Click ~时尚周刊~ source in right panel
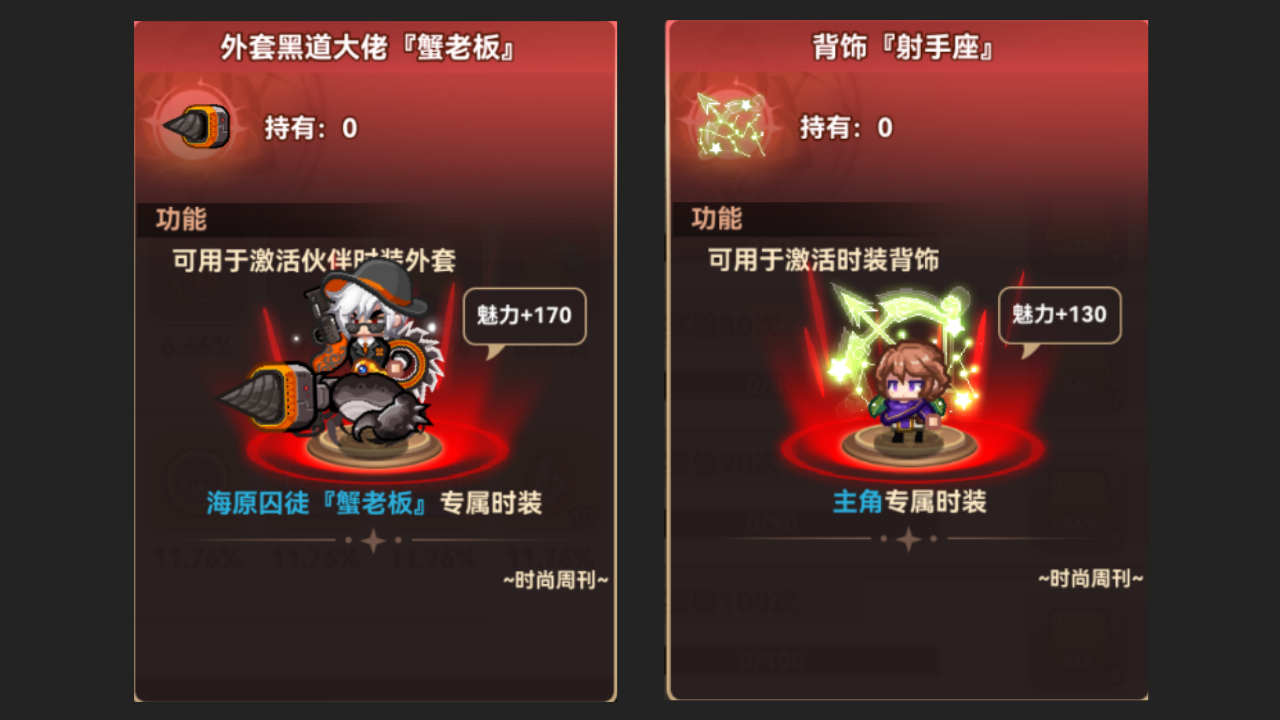The height and width of the screenshot is (720, 1280). (1091, 579)
